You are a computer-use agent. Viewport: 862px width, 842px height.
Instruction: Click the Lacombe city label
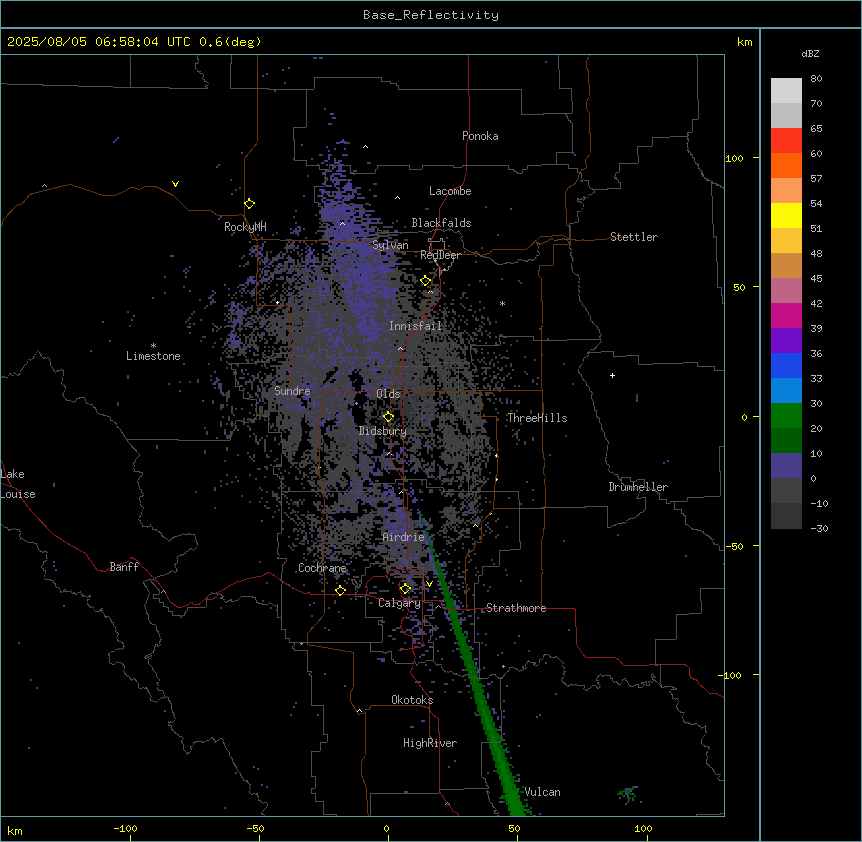coord(450,191)
